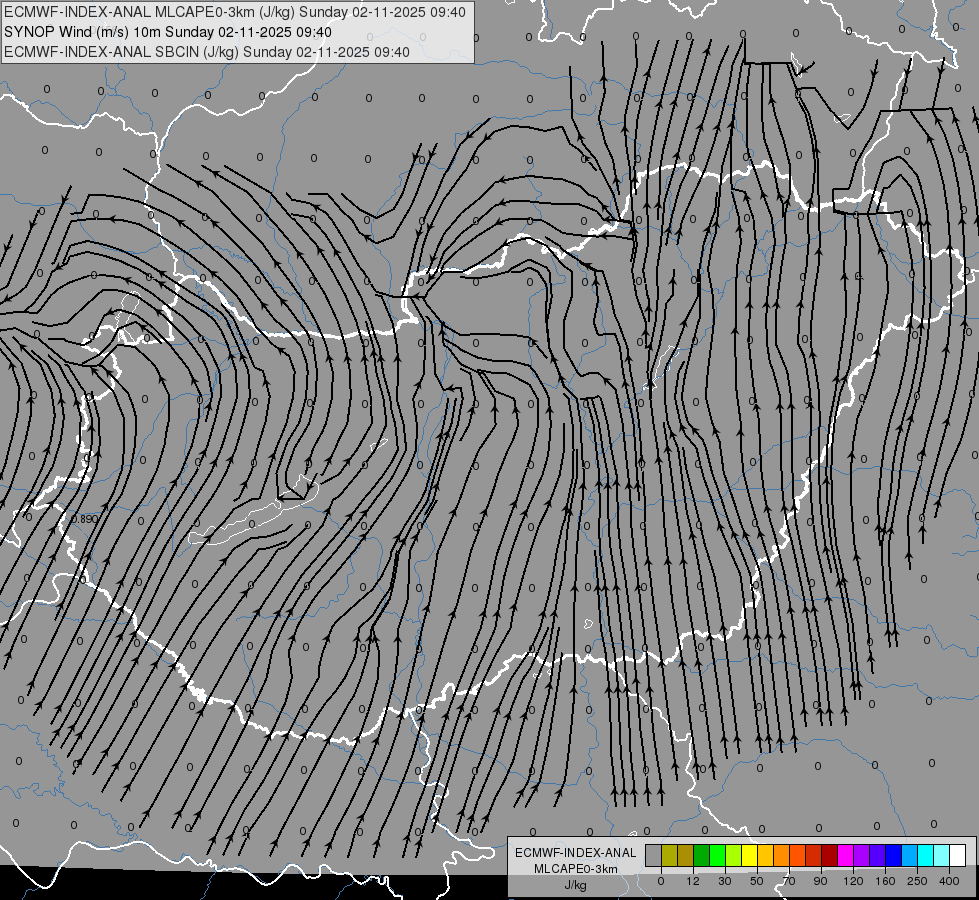Pick the white swatch in the legend
Viewport: 979px width, 900px height.
(958, 855)
